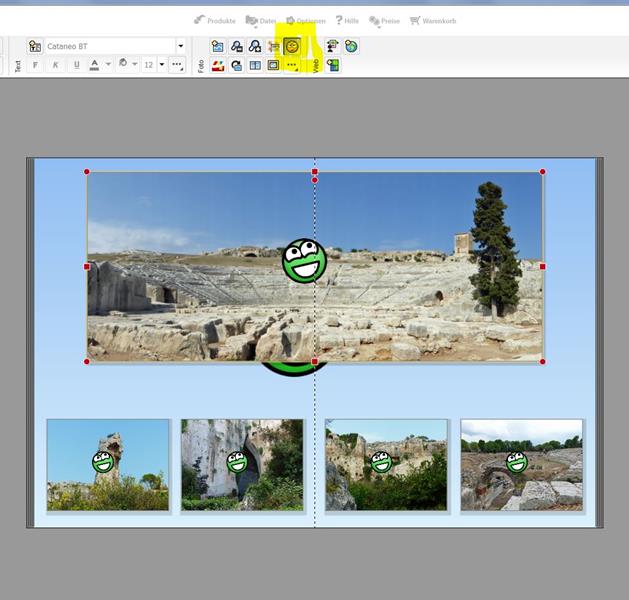629x600 pixels.
Task: Open the Hilfe menu
Action: click(347, 20)
